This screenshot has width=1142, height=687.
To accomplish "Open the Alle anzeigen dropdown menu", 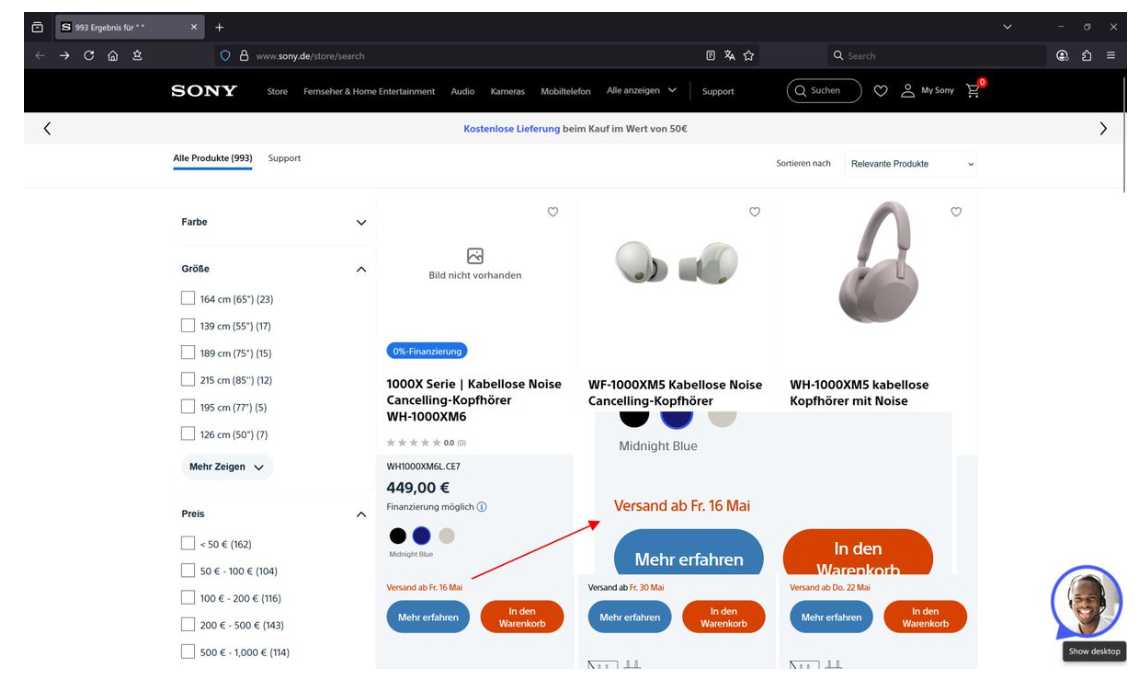I will 642,90.
